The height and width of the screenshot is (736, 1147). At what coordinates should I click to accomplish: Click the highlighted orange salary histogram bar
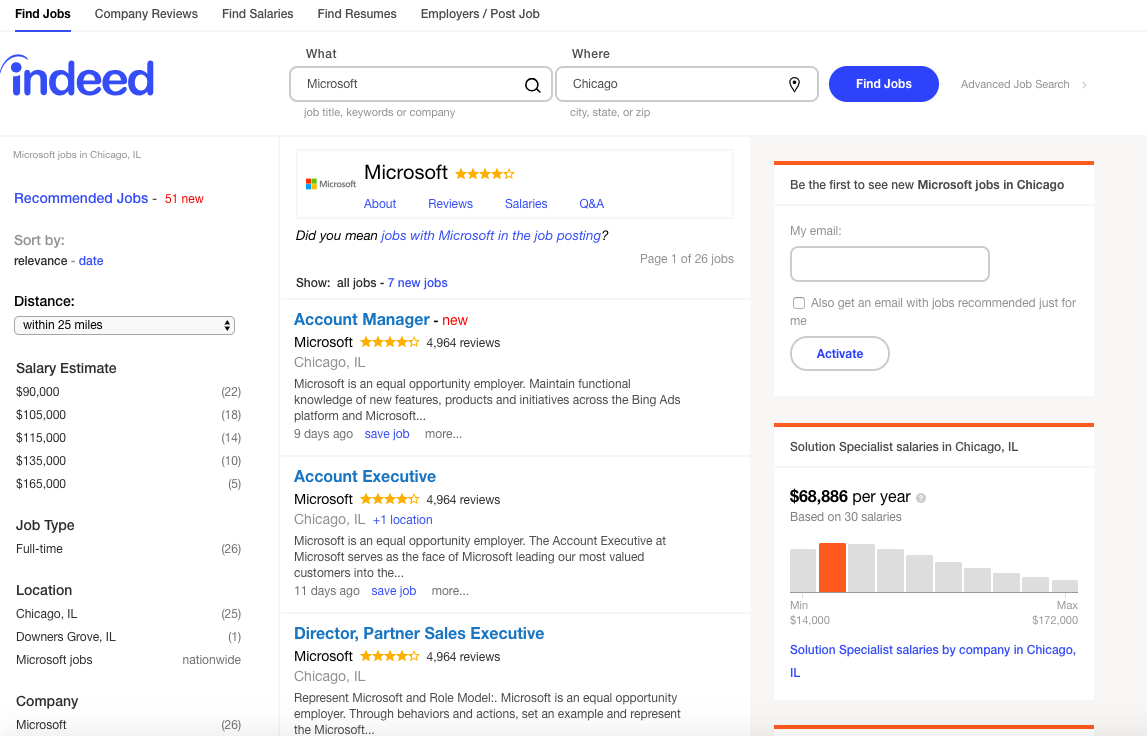(x=832, y=568)
